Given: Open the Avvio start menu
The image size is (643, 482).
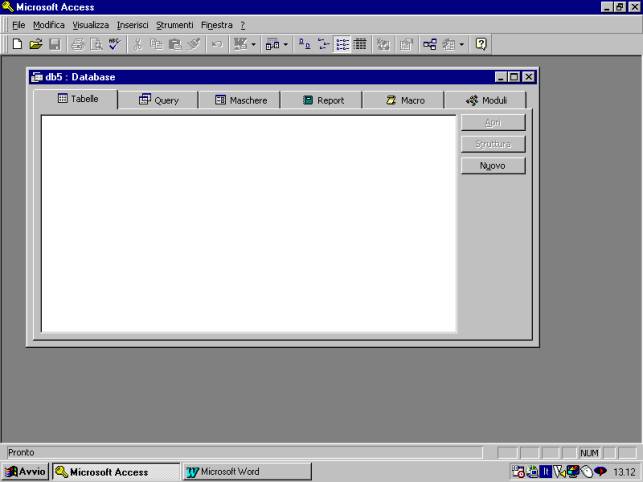Looking at the screenshot, I should click(x=25, y=472).
